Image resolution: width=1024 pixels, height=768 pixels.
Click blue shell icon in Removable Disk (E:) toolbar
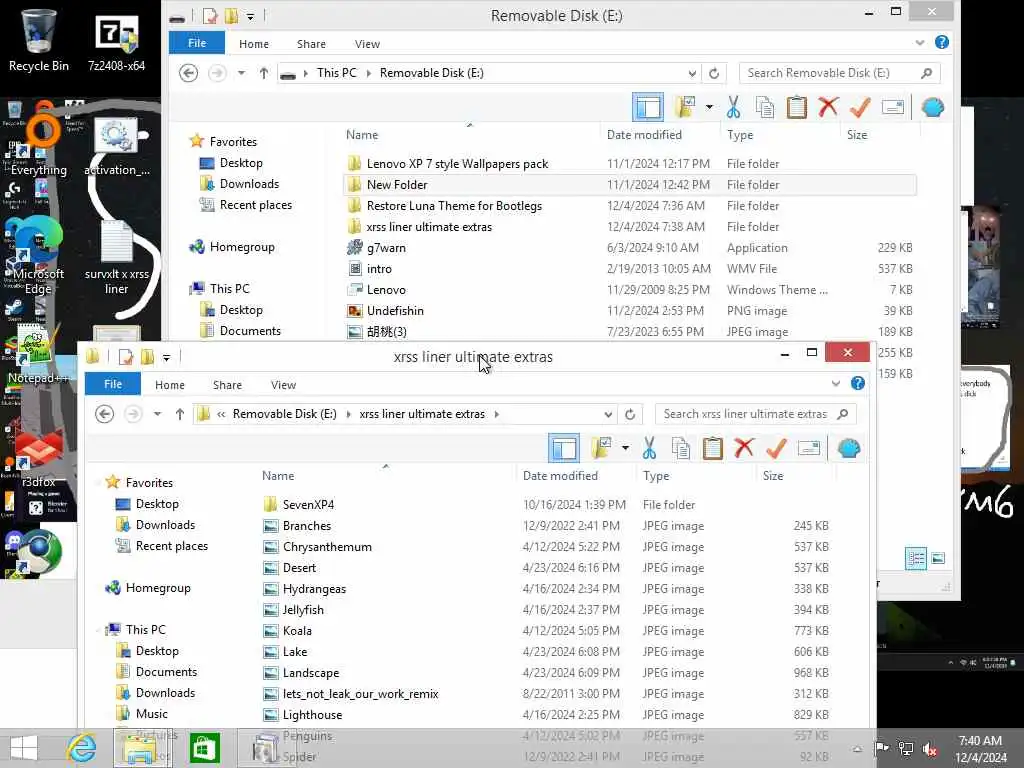933,107
